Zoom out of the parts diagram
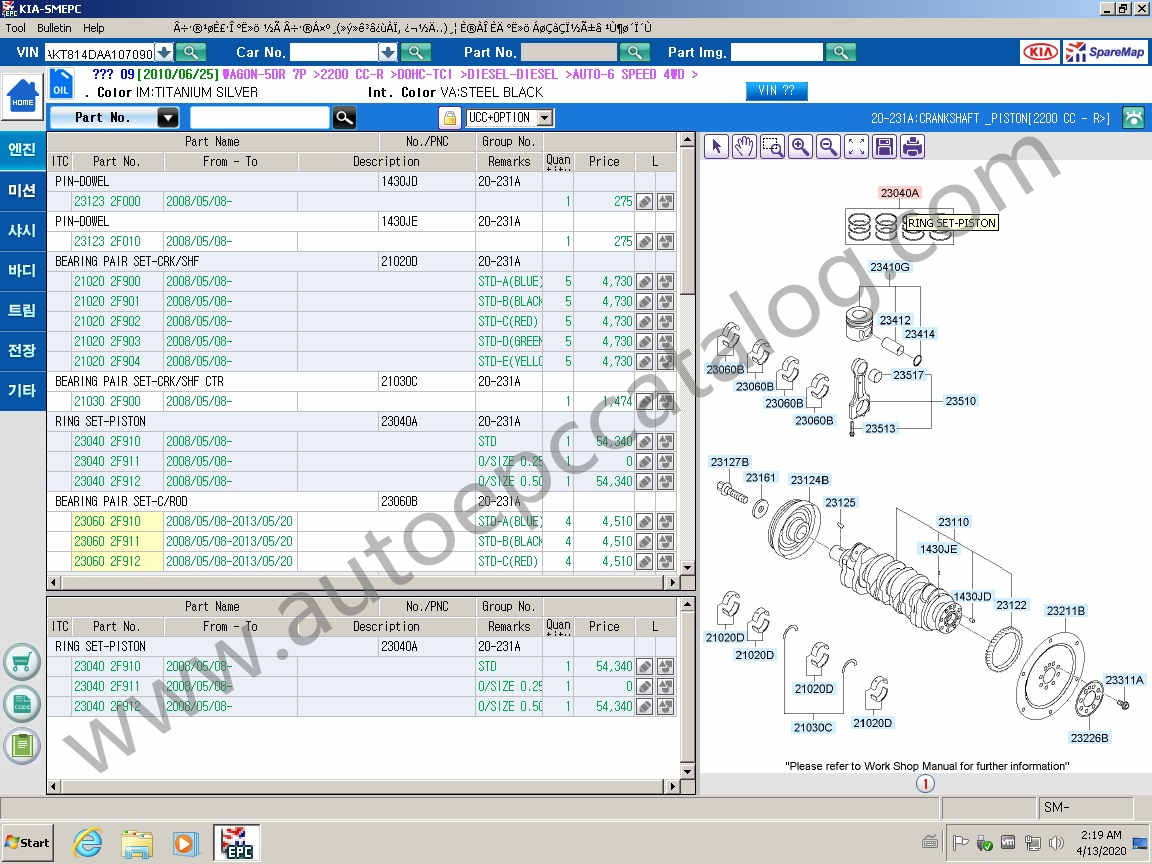 point(828,147)
